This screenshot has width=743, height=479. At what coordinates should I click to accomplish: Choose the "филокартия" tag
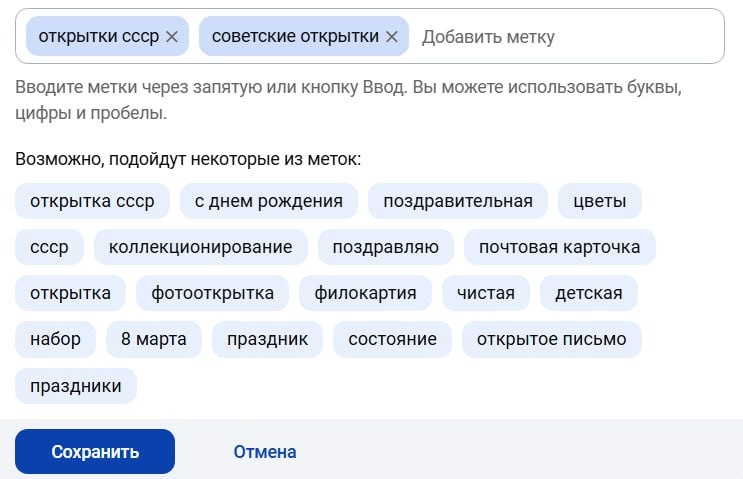[x=365, y=293]
